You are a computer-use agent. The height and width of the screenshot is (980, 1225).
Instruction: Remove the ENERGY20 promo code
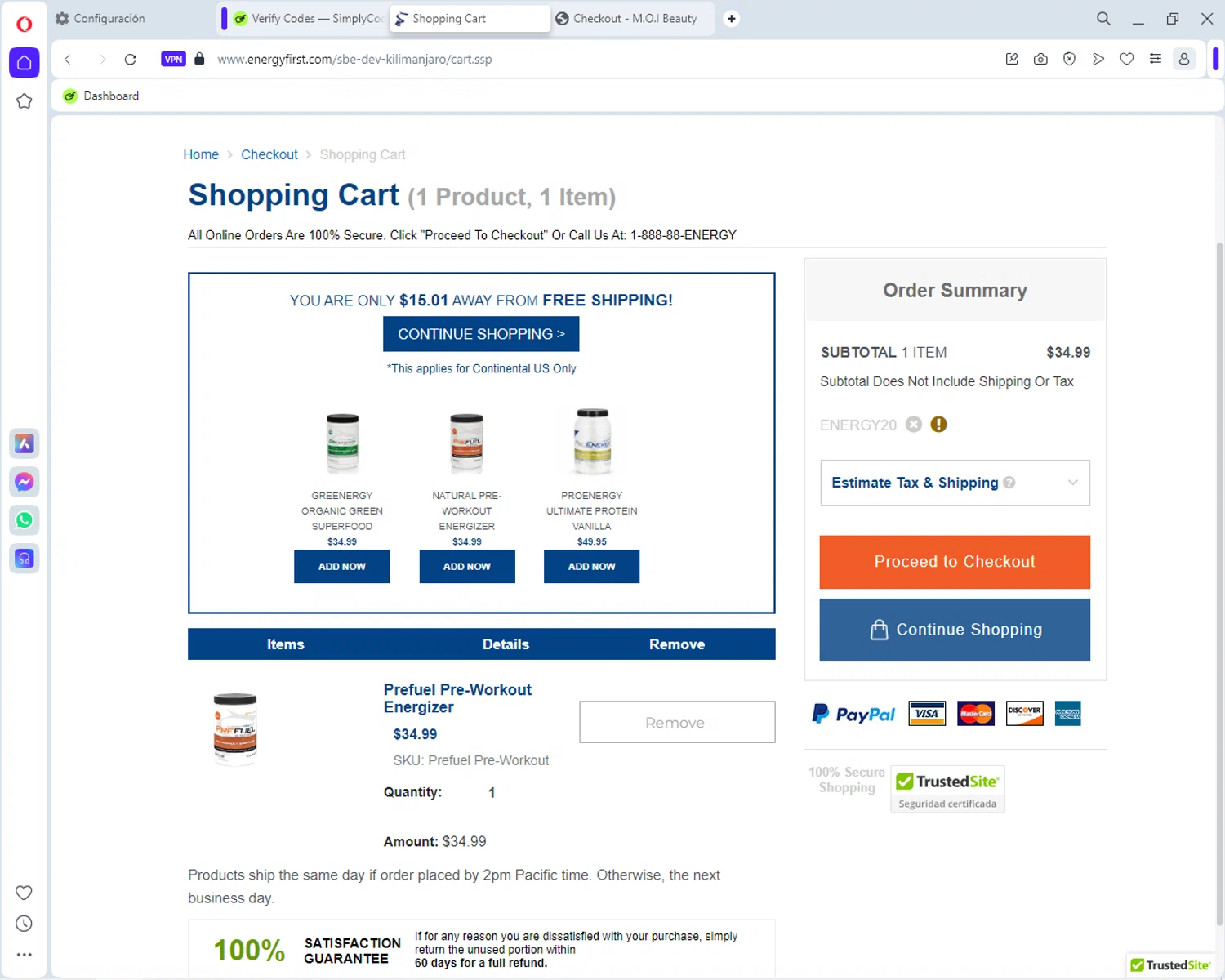(914, 425)
